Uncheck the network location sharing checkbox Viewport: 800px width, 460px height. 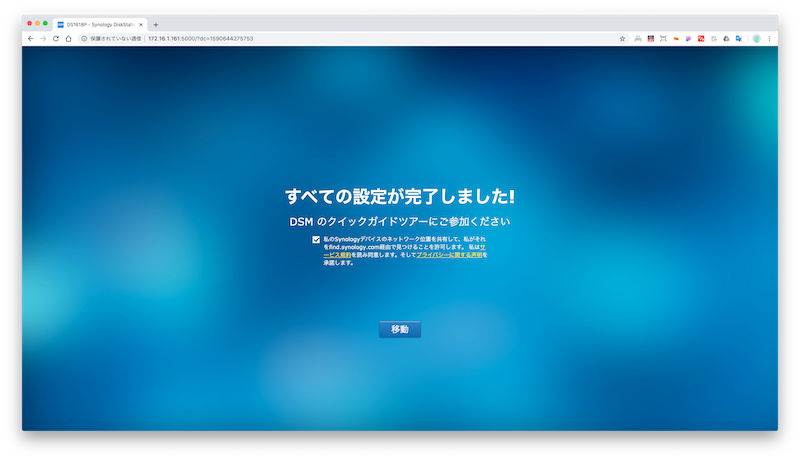click(316, 240)
